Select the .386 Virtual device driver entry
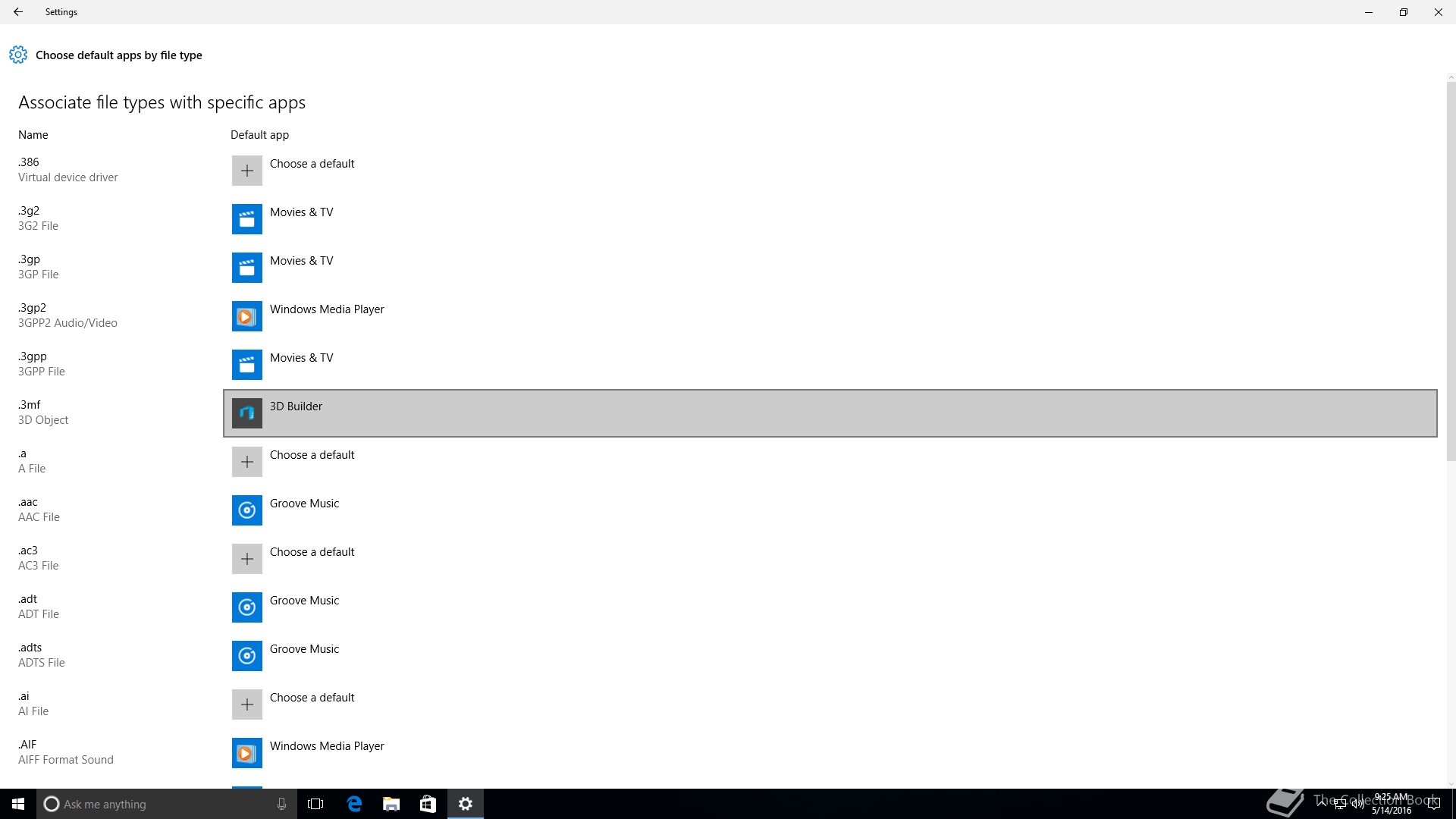The image size is (1456, 819). click(68, 170)
